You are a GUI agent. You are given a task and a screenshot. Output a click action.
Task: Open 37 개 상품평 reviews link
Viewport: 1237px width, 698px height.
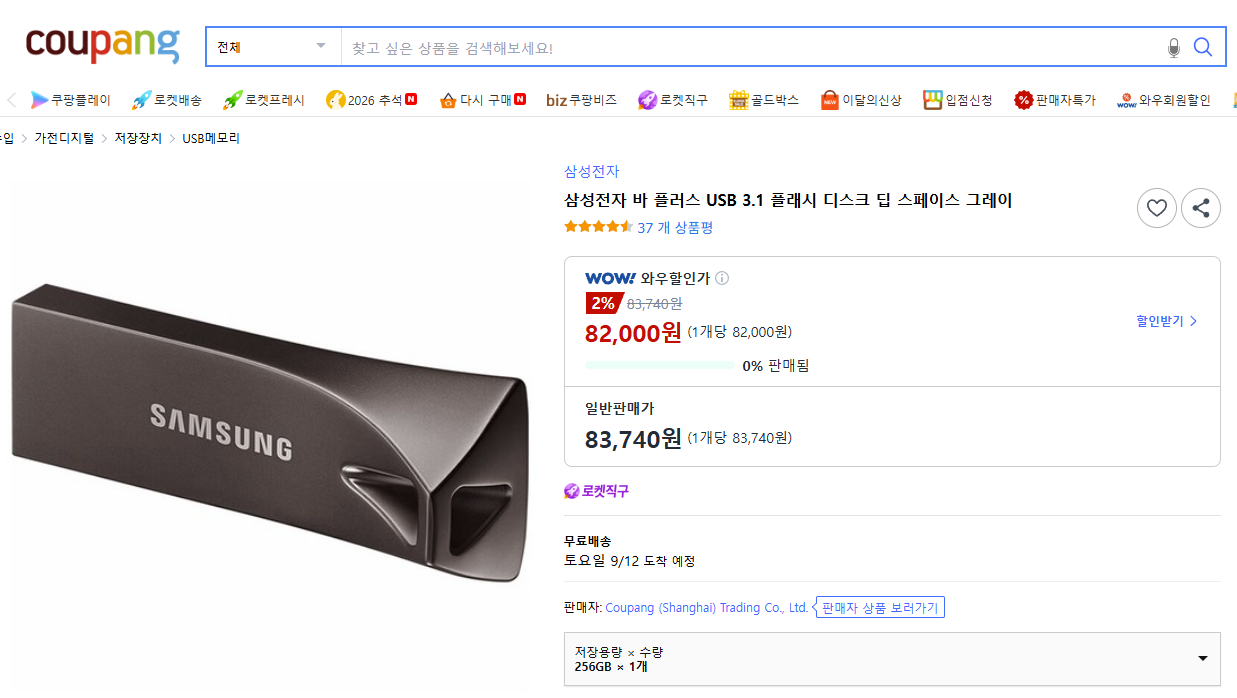675,227
